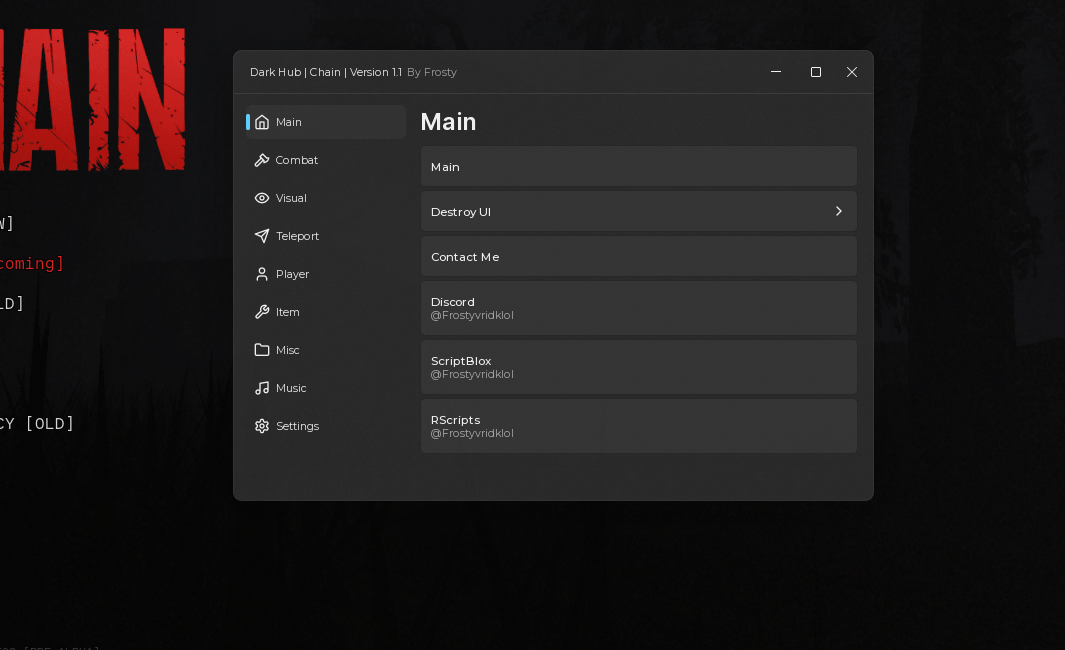Open the Item tab label
The width and height of the screenshot is (1065, 650).
point(288,312)
